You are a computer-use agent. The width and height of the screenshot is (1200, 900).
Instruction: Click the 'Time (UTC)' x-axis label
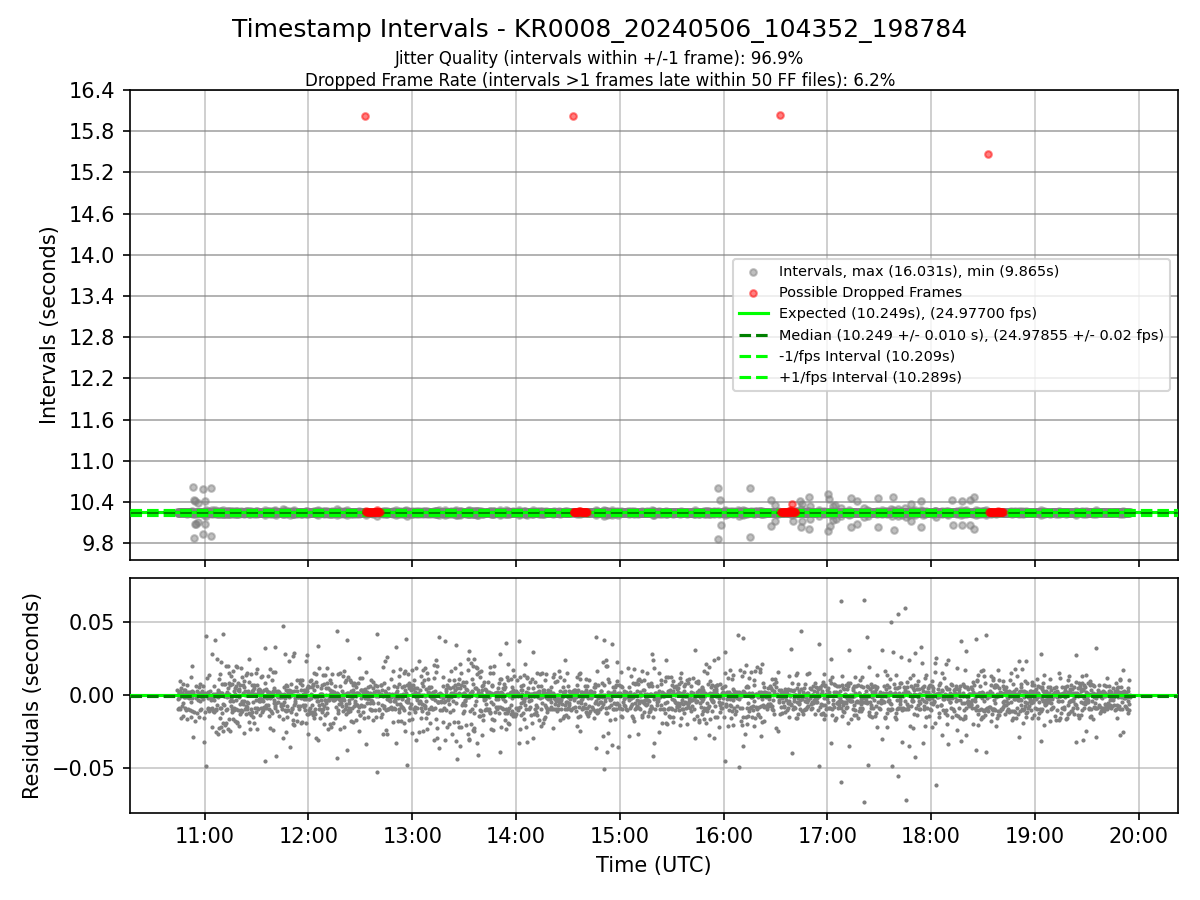pyautogui.click(x=654, y=865)
